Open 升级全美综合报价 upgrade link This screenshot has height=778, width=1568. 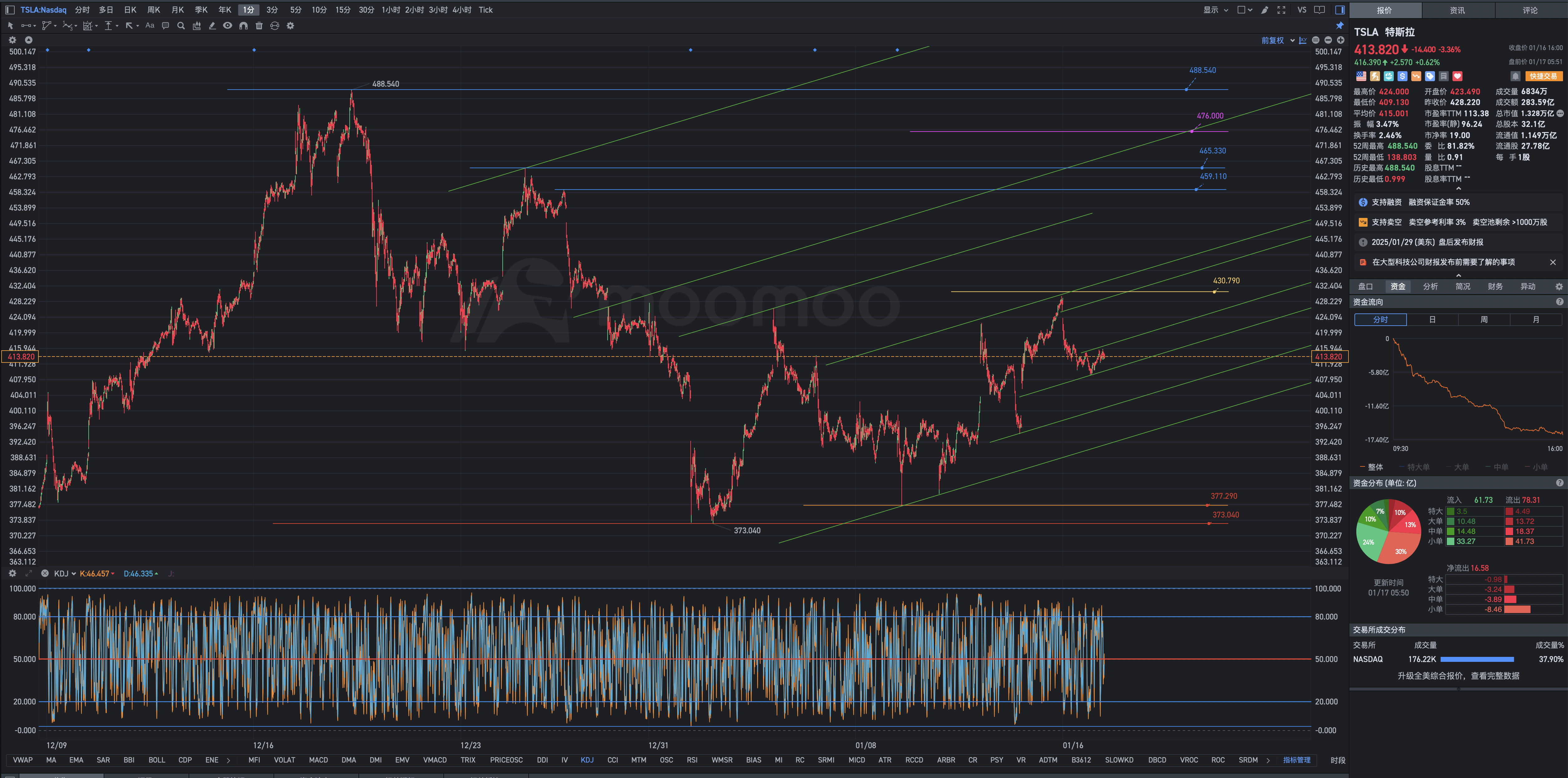(x=1458, y=676)
